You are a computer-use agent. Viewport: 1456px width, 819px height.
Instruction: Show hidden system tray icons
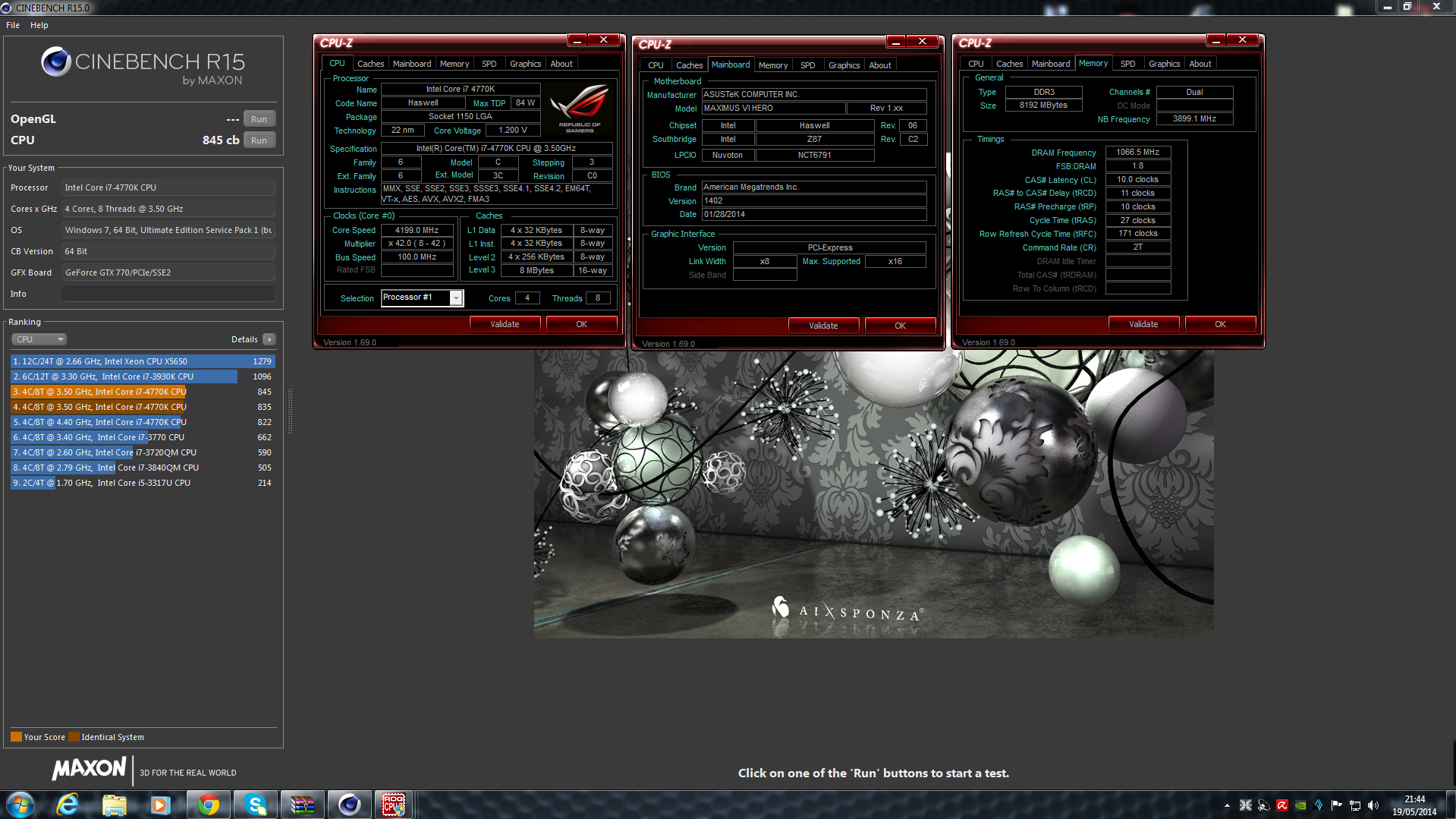tap(1227, 805)
